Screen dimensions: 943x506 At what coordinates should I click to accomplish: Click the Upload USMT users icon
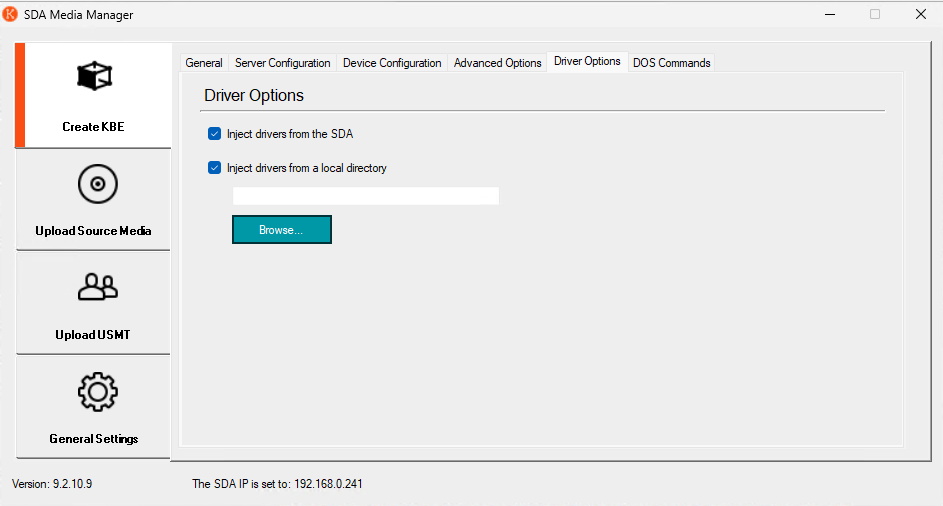pos(97,288)
